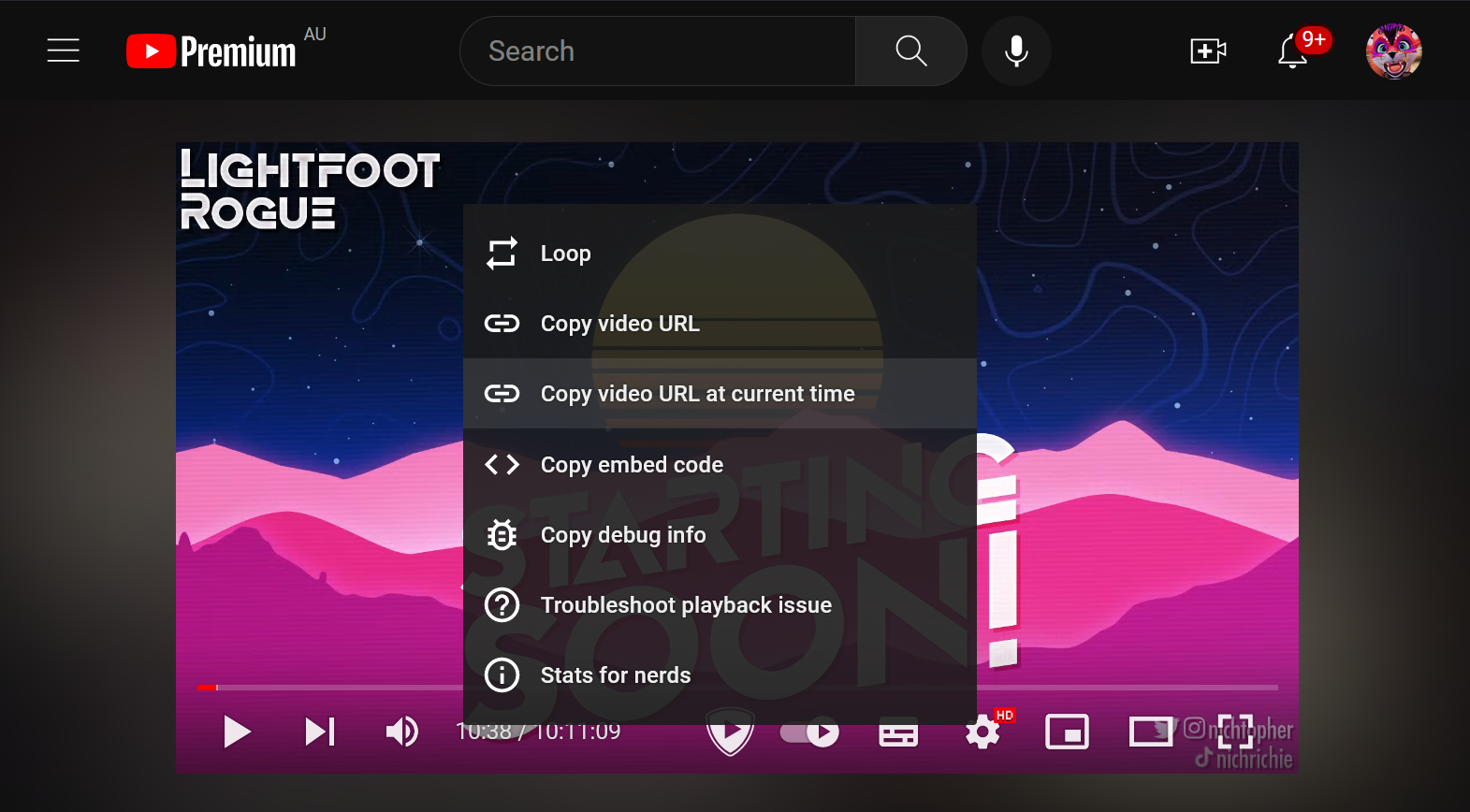Play the video
The height and width of the screenshot is (812, 1470).
click(237, 732)
